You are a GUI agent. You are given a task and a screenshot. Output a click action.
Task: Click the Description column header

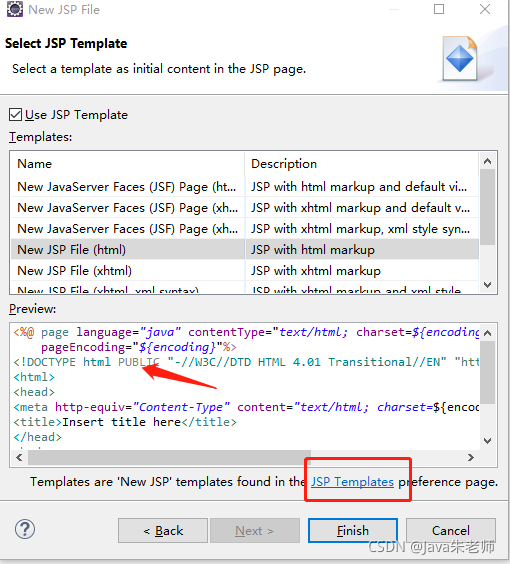point(361,164)
